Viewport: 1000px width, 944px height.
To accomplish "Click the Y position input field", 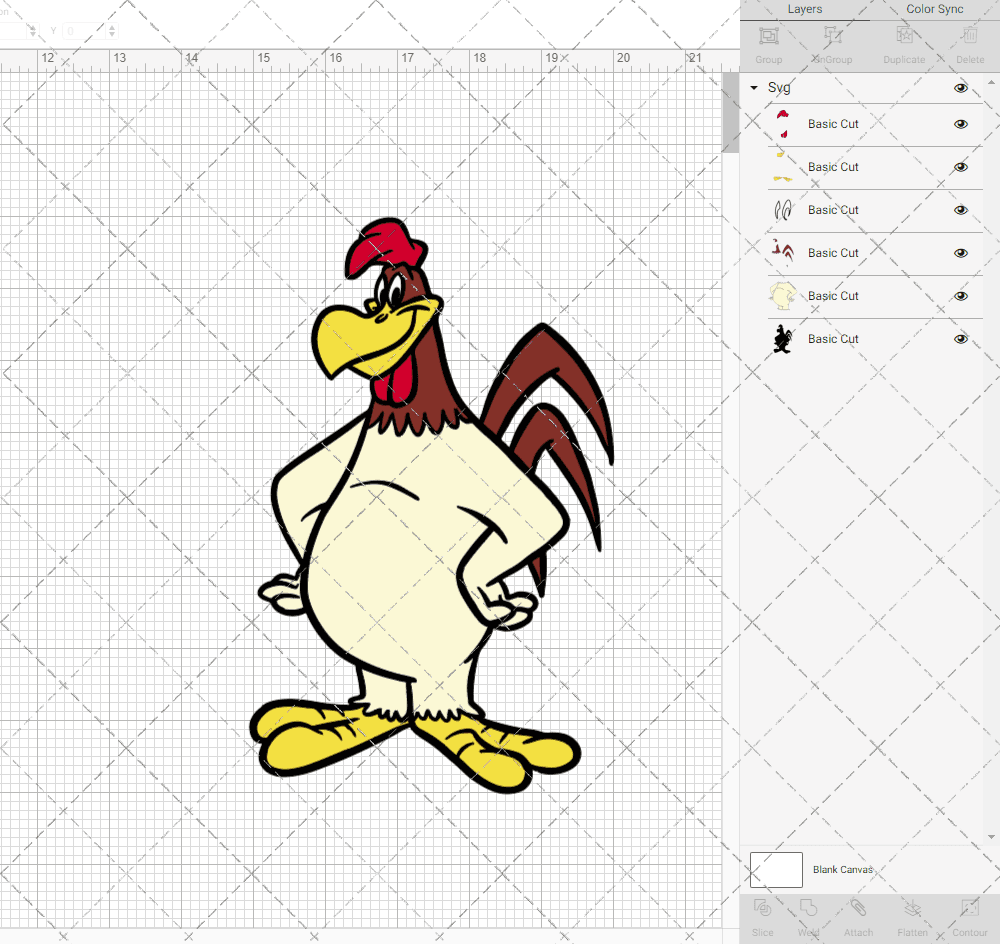I will click(84, 31).
